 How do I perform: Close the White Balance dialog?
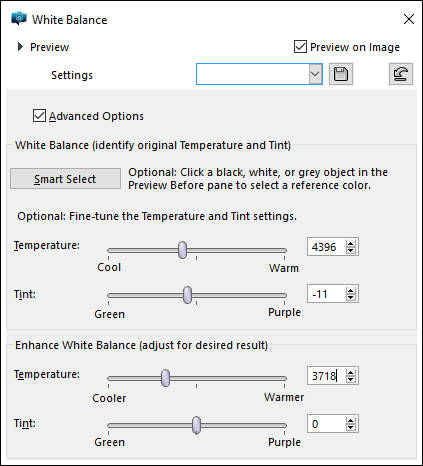point(409,19)
